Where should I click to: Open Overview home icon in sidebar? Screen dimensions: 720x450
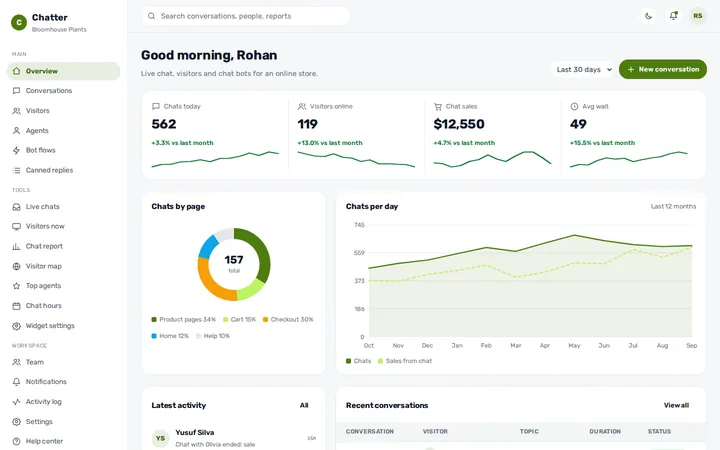(17, 71)
